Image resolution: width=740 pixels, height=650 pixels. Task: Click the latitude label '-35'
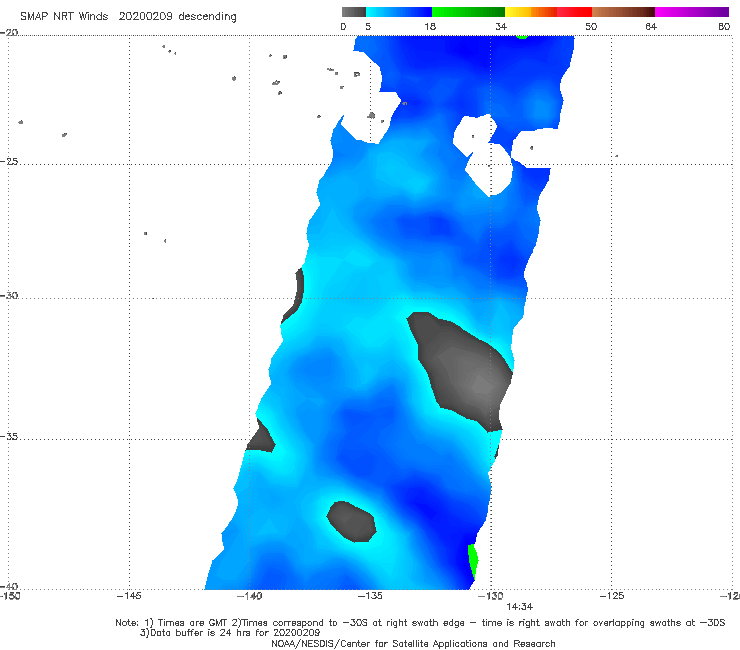(9, 436)
